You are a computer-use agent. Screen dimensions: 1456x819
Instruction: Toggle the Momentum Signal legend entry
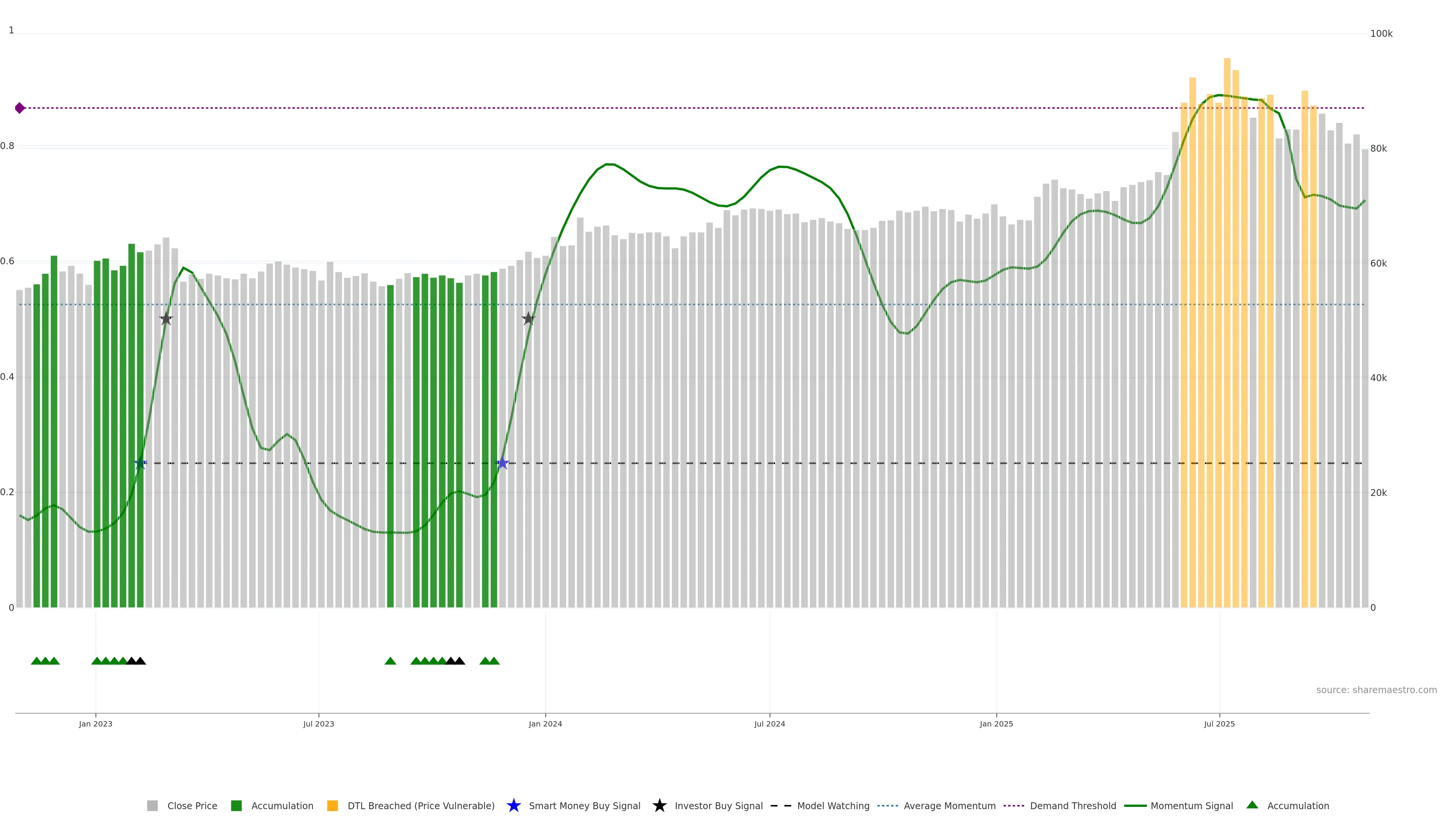[x=1191, y=806]
